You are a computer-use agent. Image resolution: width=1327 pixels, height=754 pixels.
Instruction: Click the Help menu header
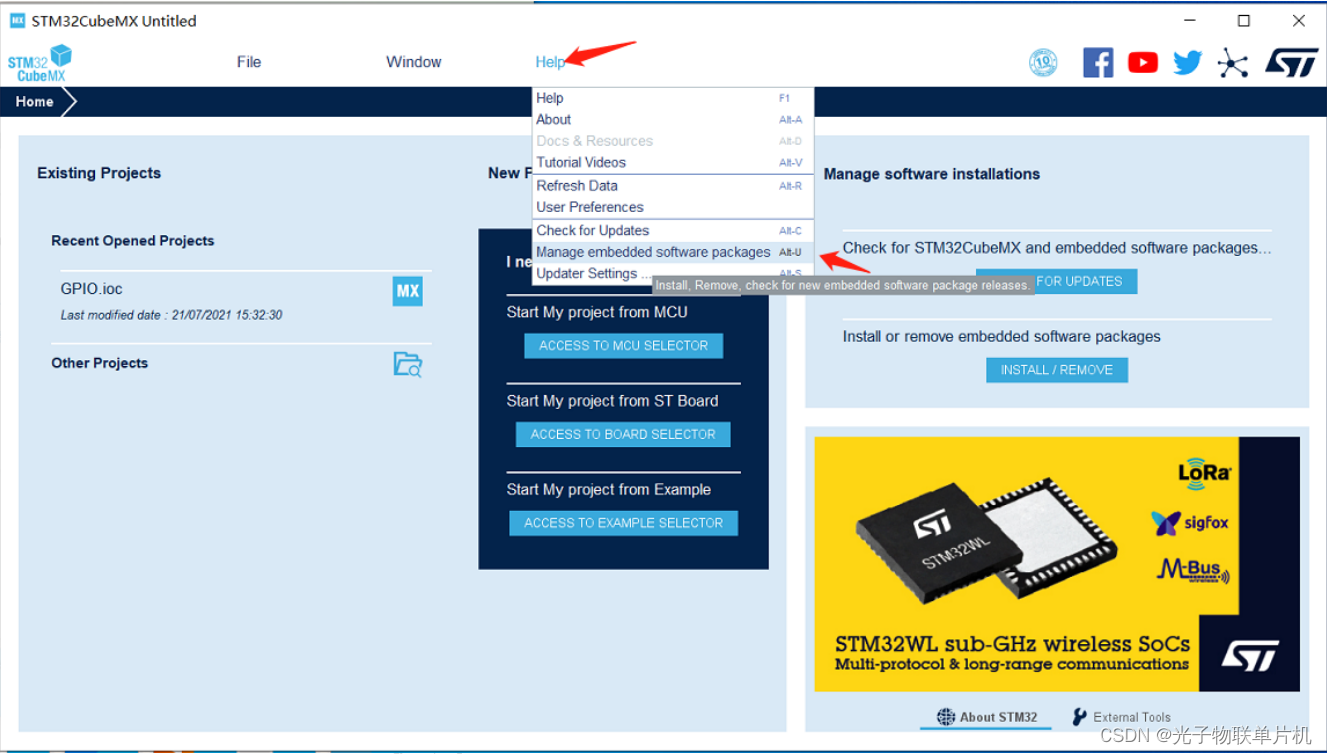[x=550, y=62]
